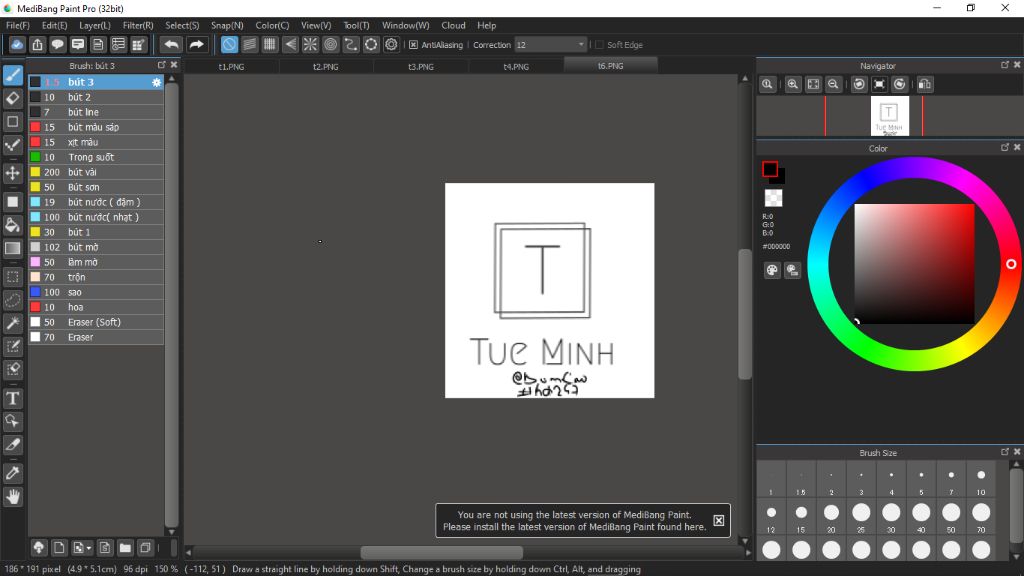The image size is (1024, 576).
Task: Toggle vanishing point snap guide
Action: [290, 44]
